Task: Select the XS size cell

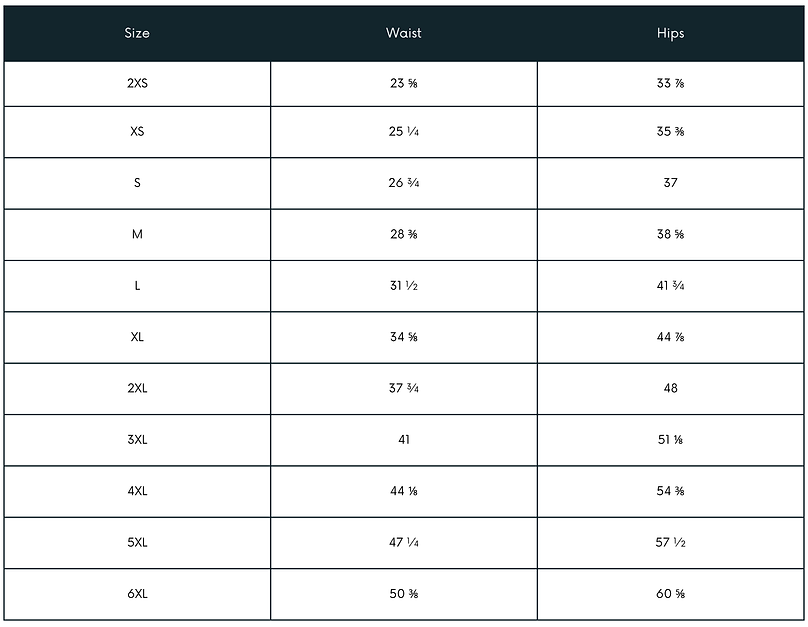Action: pos(137,131)
